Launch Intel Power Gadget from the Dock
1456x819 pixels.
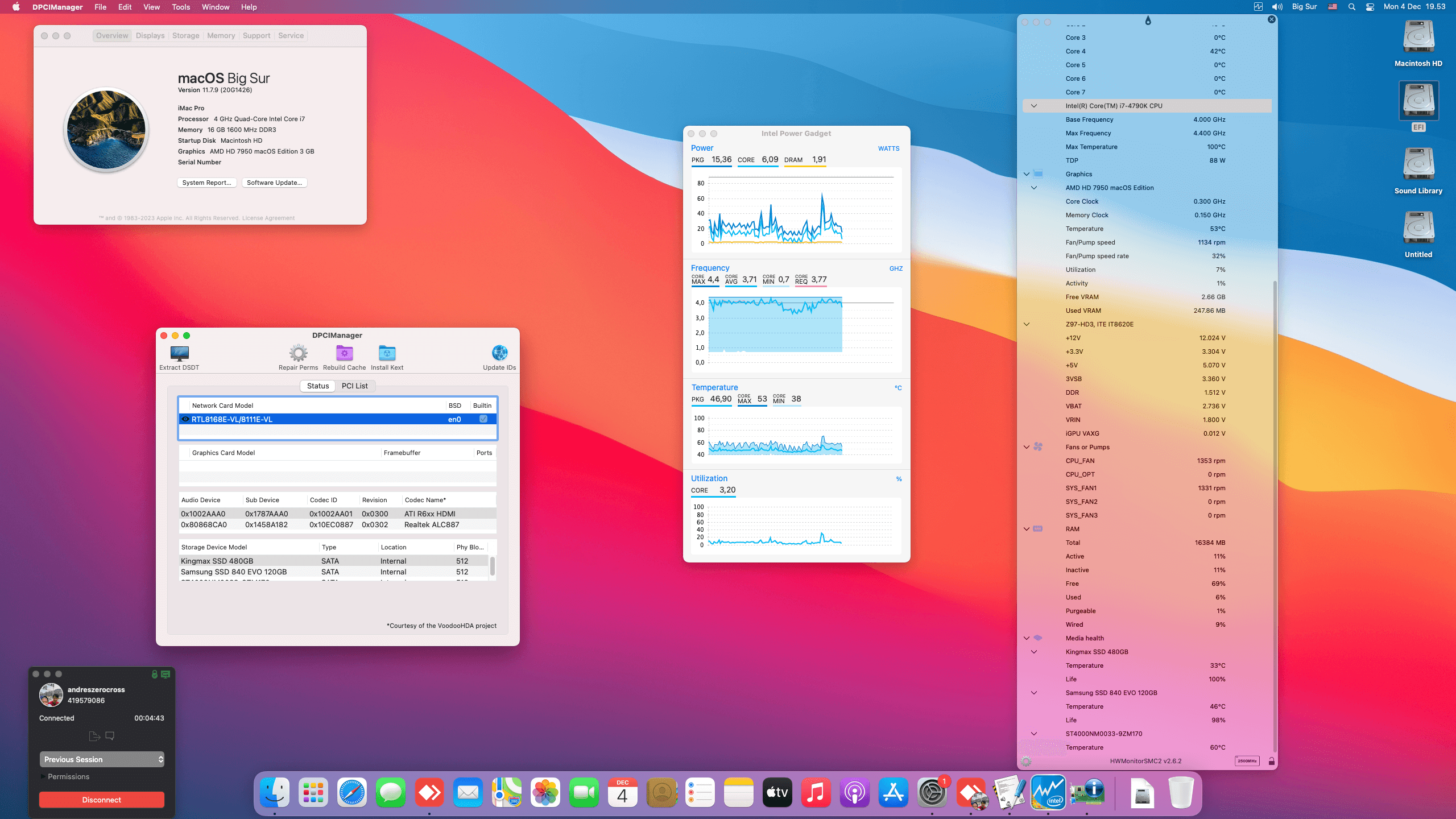(1048, 792)
